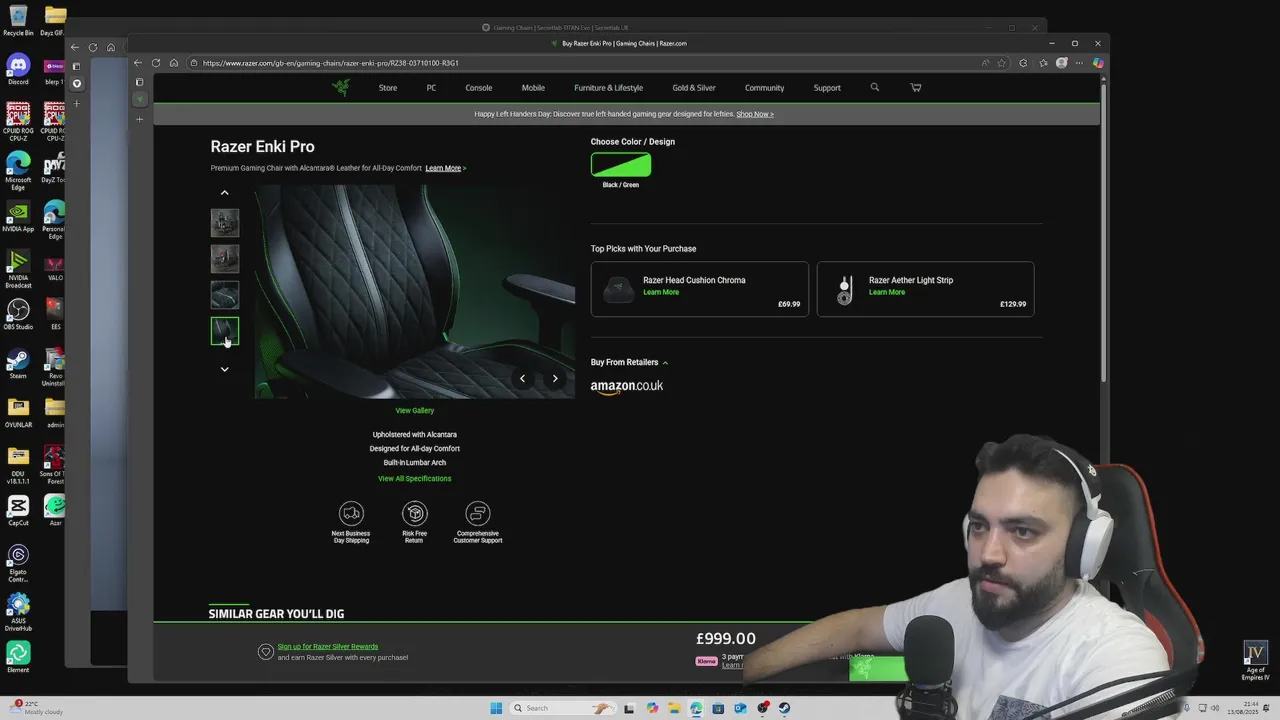Open the Razer site search icon
Viewport: 1280px width, 720px height.
874,87
